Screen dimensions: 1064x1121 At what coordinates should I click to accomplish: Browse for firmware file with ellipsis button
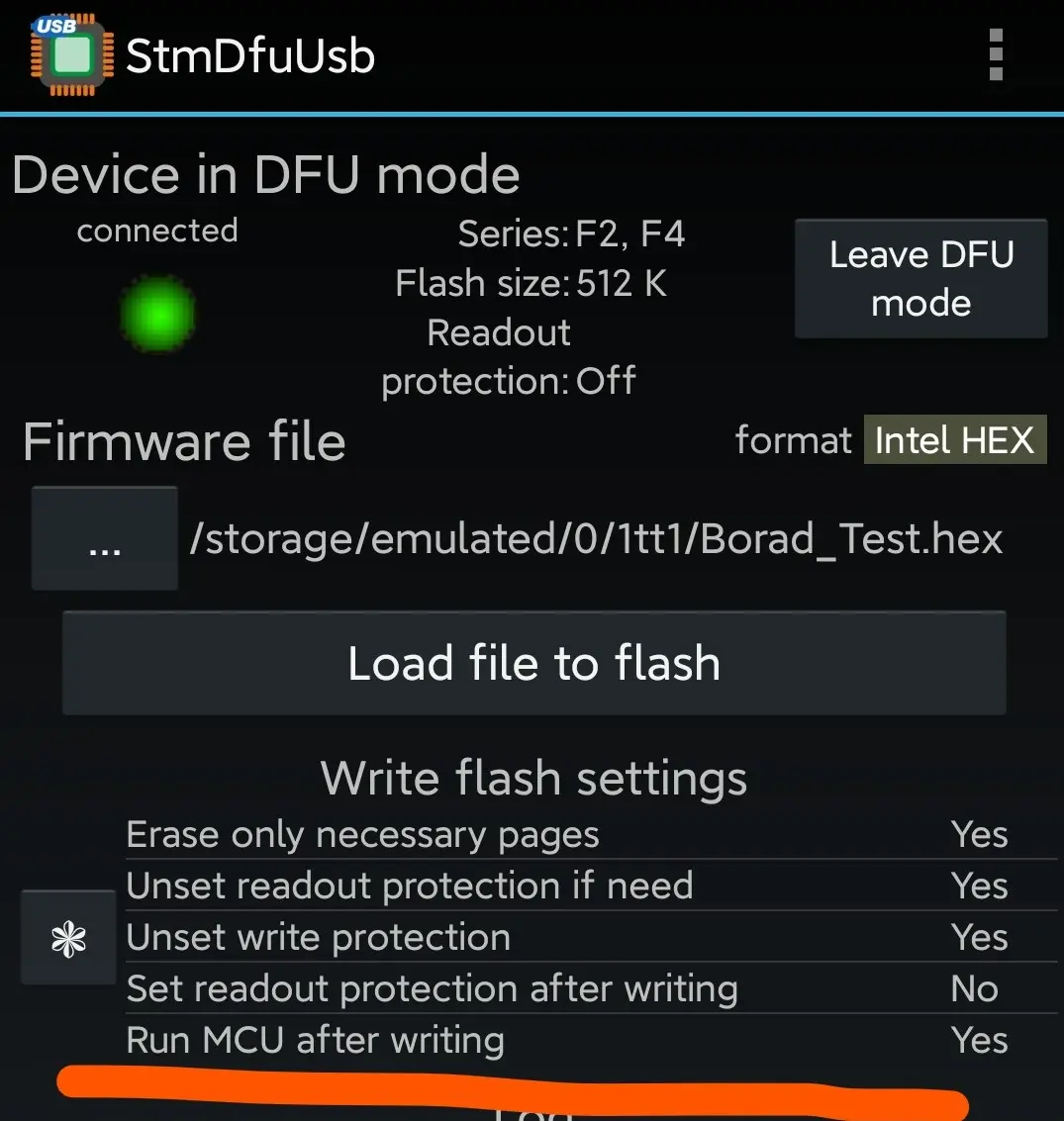105,539
